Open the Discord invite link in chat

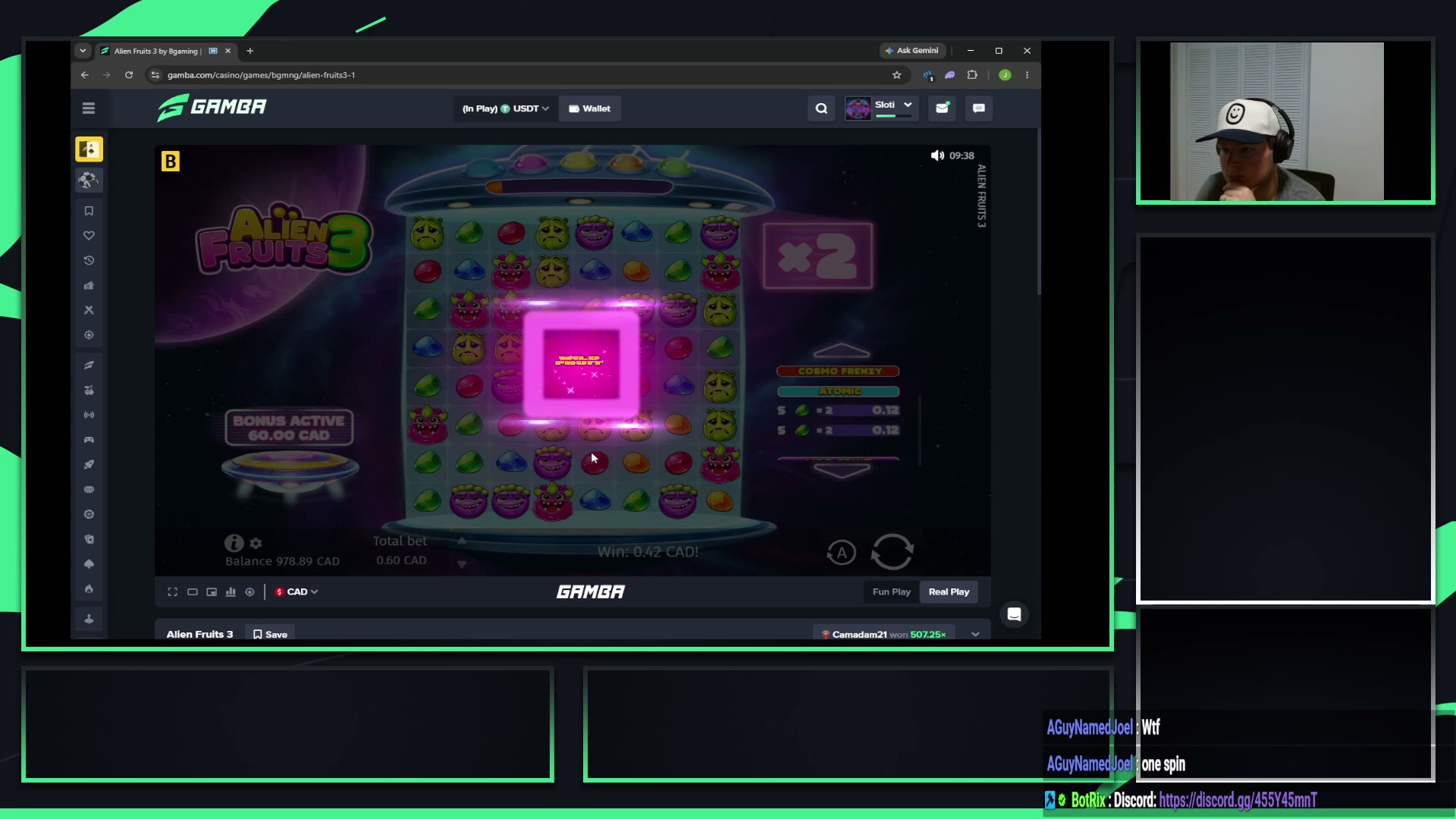point(1238,800)
